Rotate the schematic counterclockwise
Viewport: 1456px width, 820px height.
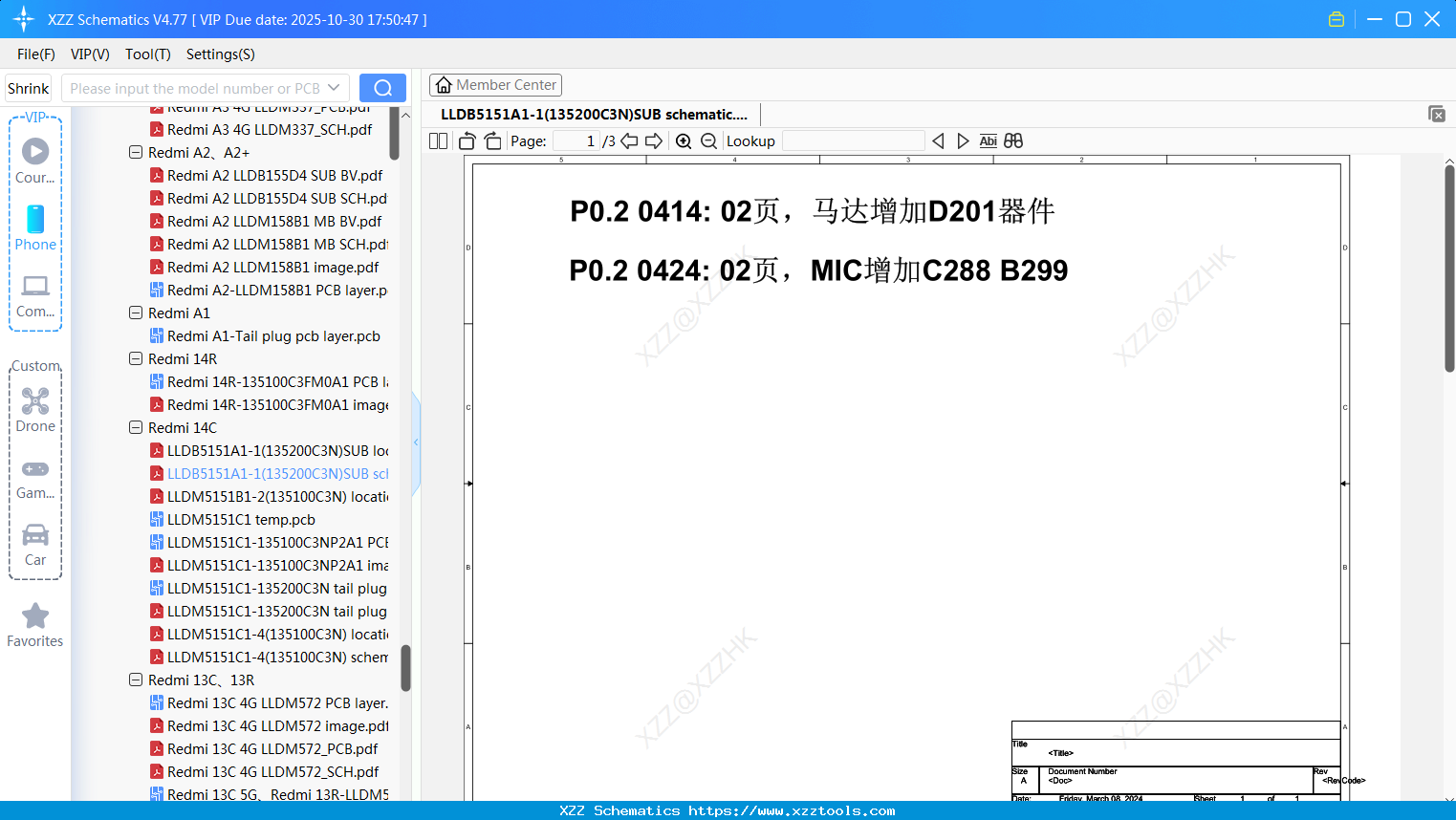[x=466, y=140]
